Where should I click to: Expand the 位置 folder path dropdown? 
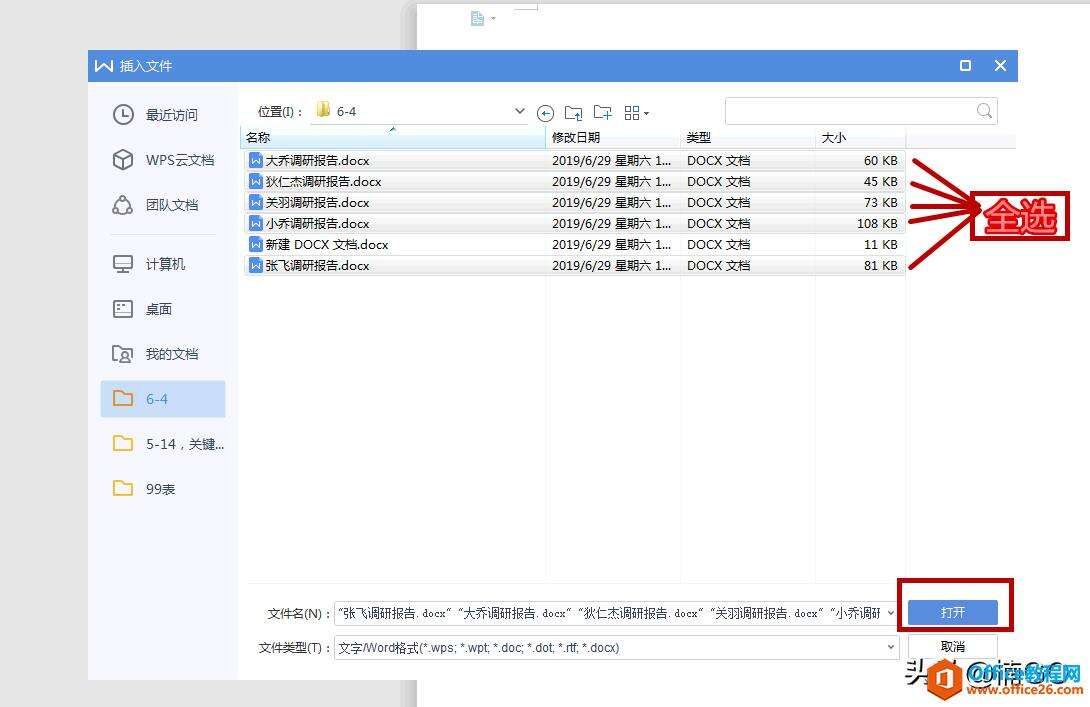(x=519, y=111)
